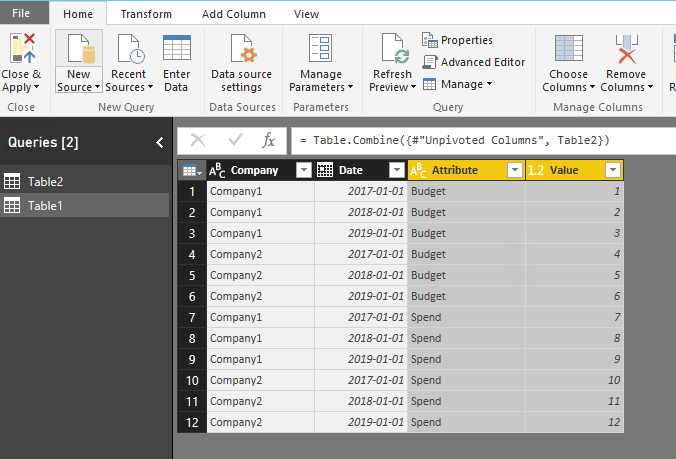The image size is (676, 459).
Task: Click the Value column decimal type icon
Action: (x=536, y=170)
